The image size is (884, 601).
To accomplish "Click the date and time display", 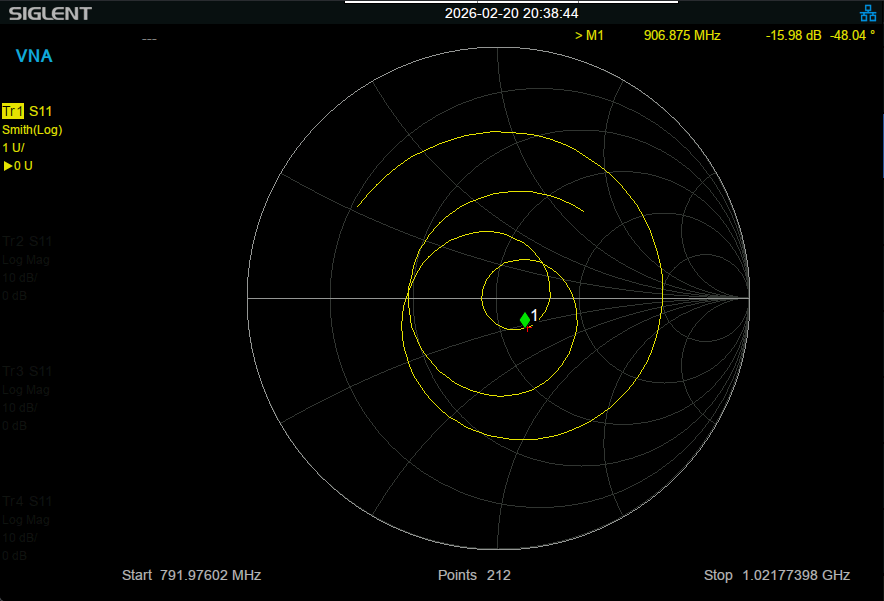I will click(x=511, y=13).
